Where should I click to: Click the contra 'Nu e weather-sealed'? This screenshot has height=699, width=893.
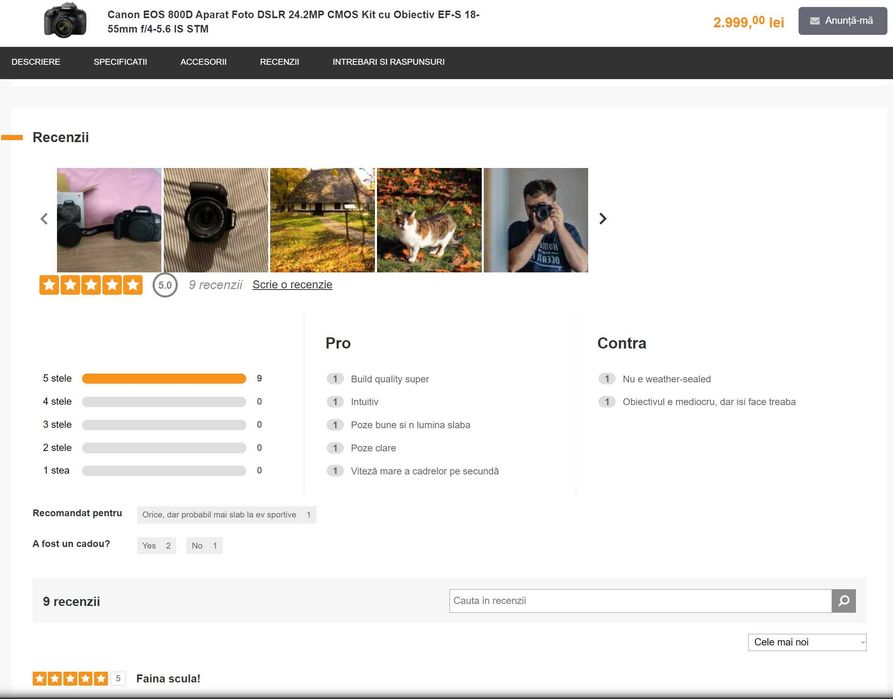[x=666, y=379]
